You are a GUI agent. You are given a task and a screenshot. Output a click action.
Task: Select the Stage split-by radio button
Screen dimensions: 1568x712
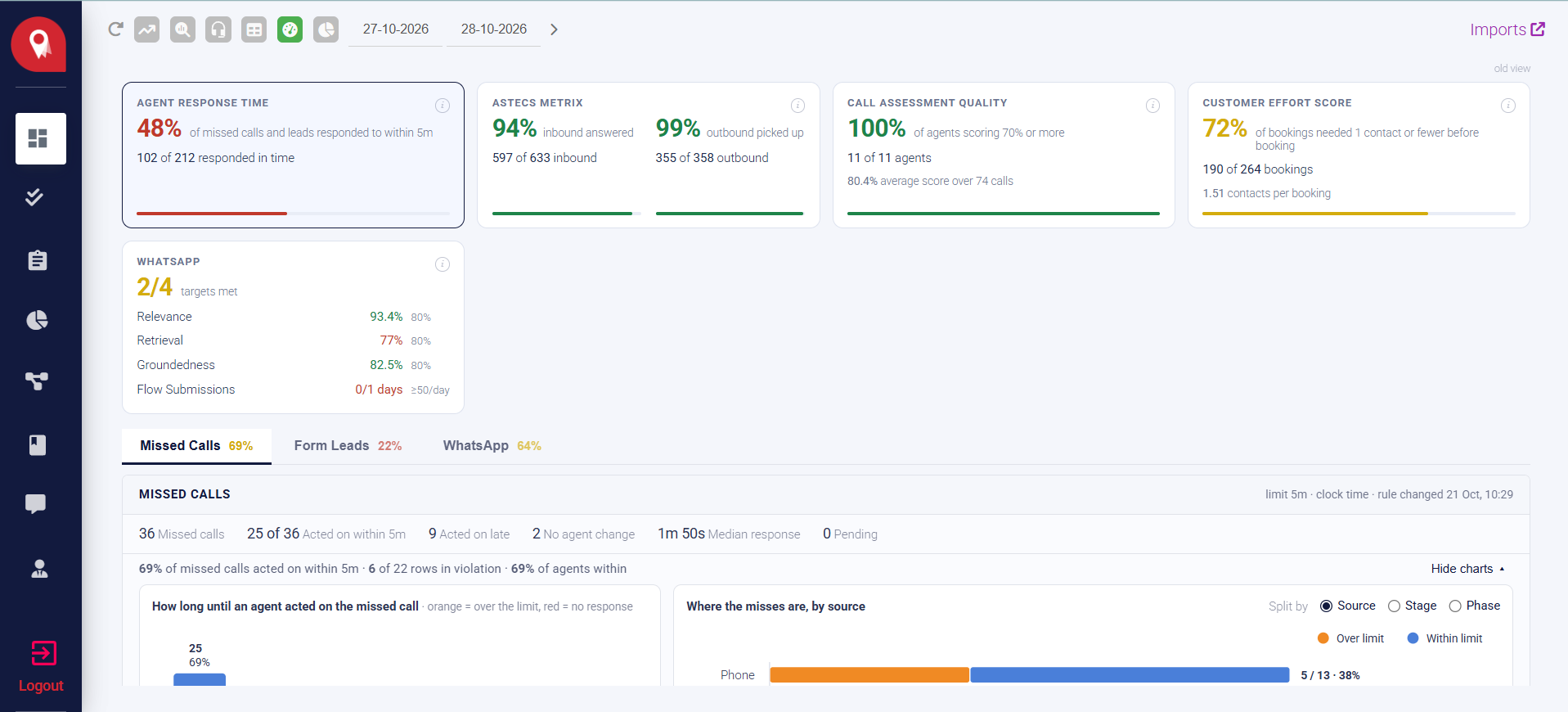coord(1394,606)
